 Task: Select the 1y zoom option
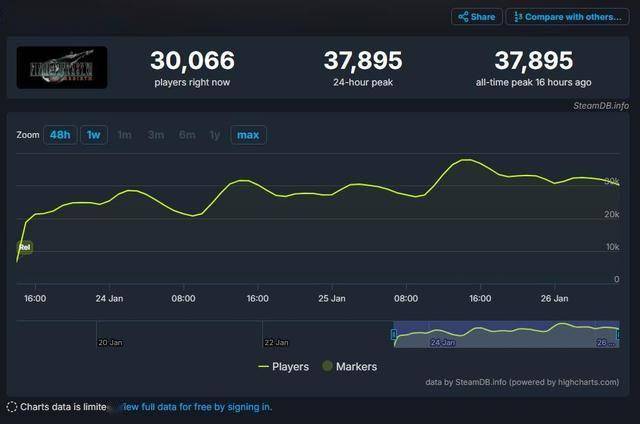point(215,135)
